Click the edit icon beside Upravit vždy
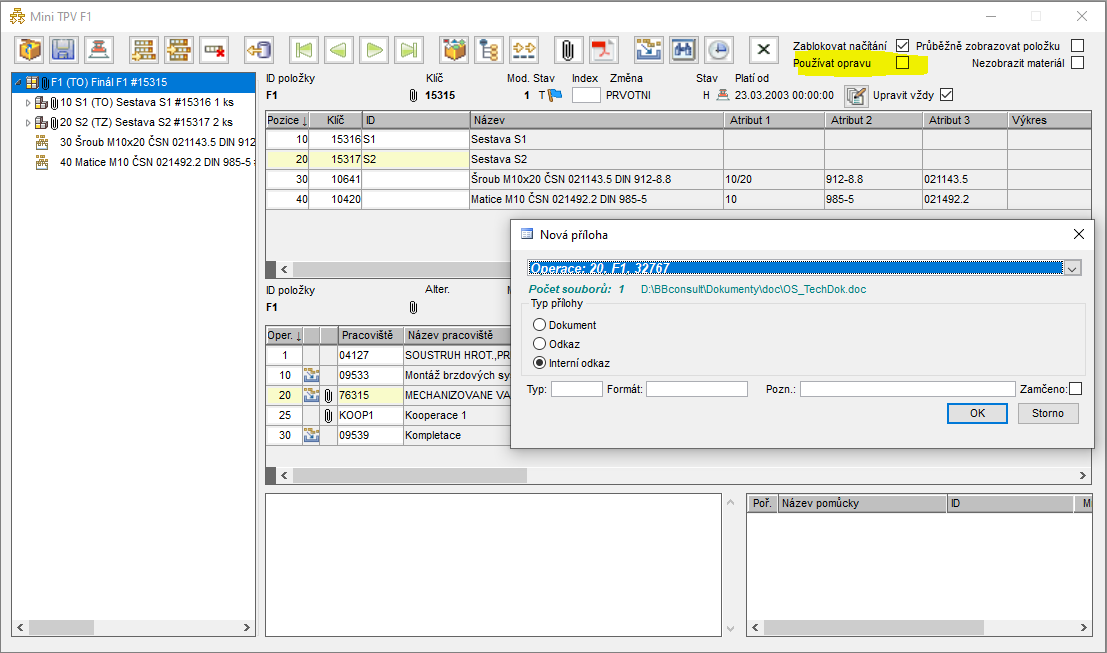 pos(856,95)
